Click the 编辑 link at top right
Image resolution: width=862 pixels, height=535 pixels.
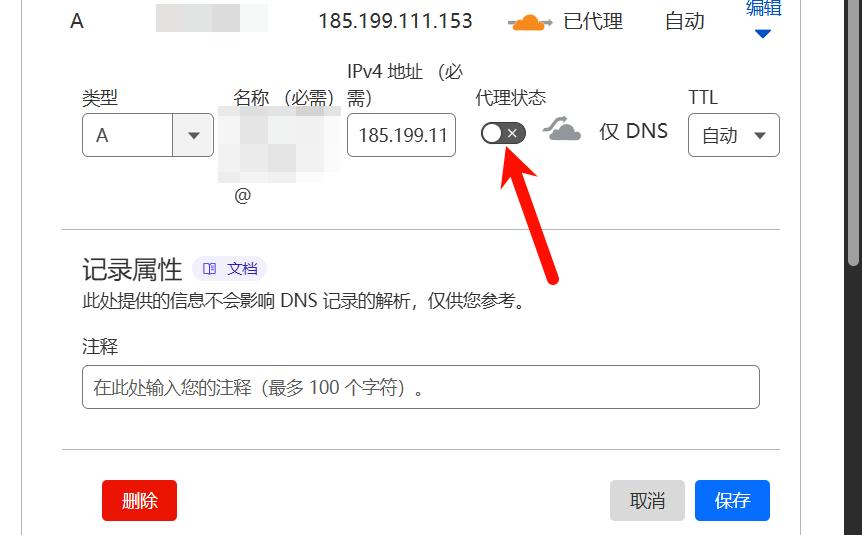(x=763, y=8)
